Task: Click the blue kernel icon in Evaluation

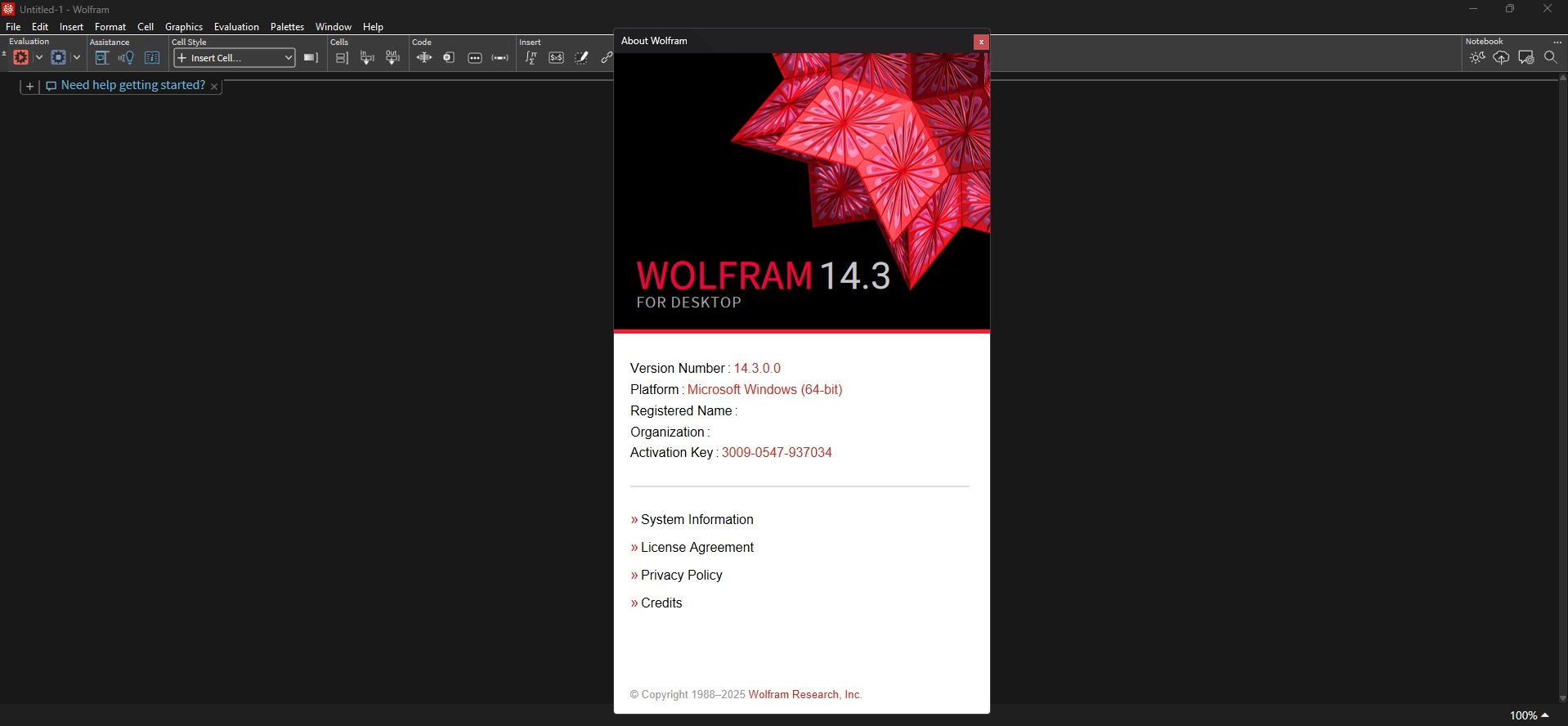Action: pos(58,58)
